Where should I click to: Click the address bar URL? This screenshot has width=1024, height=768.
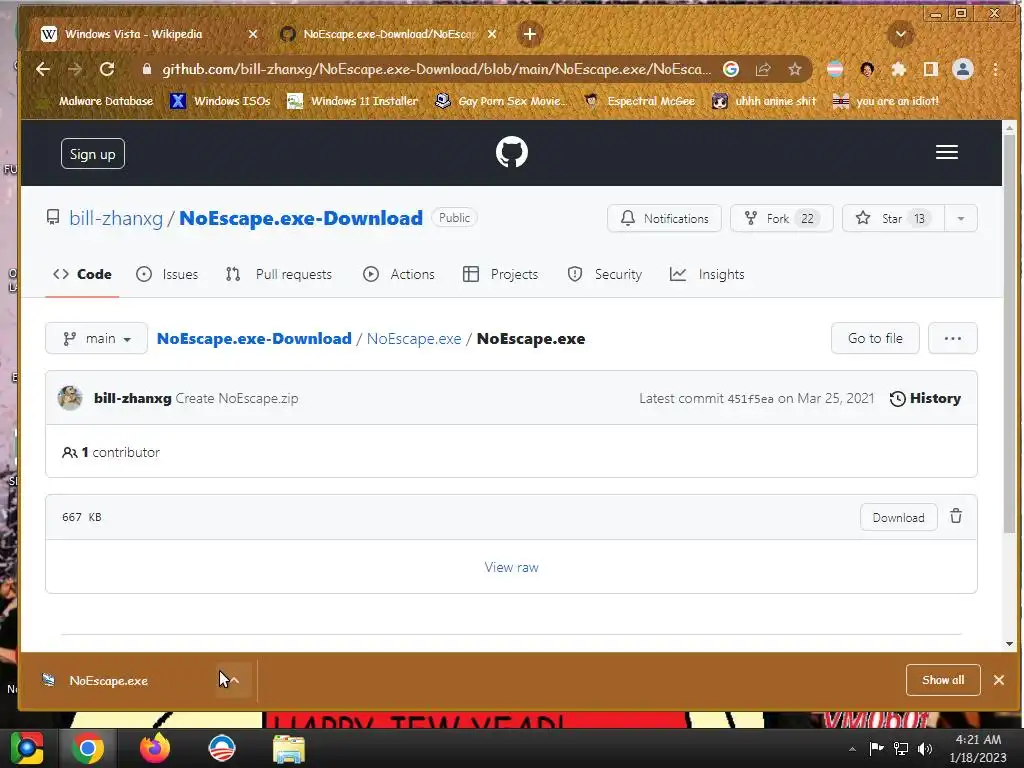pos(436,69)
